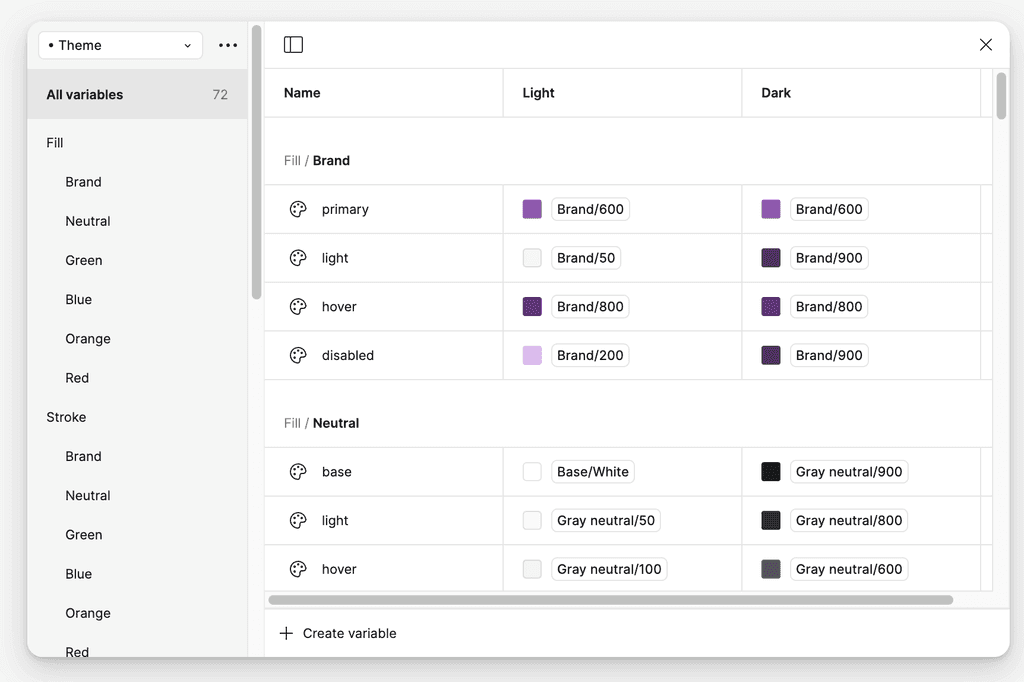Click the horizontal scrollbar below the table
Screen dimensions: 1024x682
610,597
